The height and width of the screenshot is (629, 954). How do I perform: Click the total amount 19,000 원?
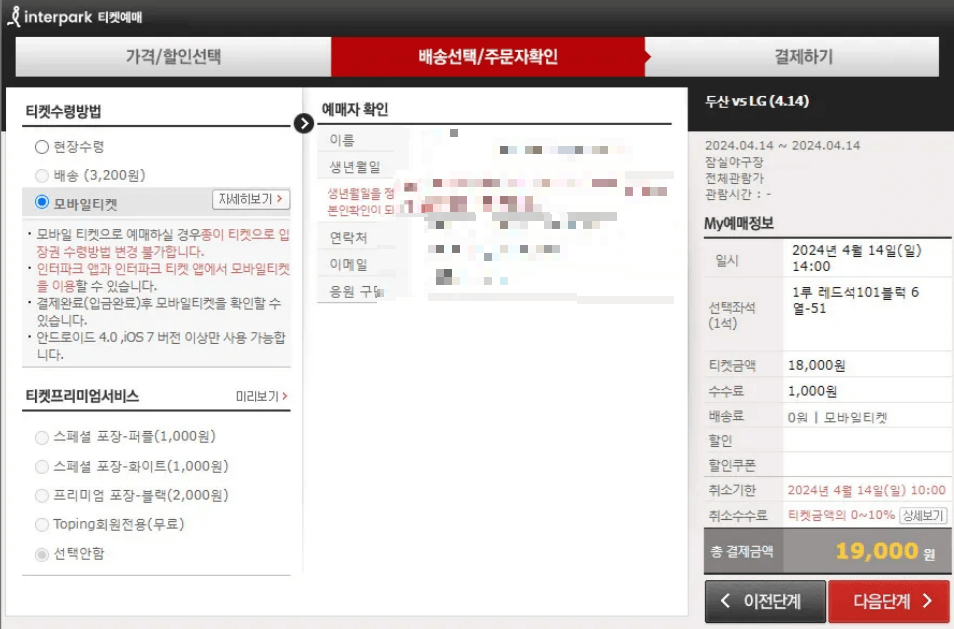pos(885,551)
